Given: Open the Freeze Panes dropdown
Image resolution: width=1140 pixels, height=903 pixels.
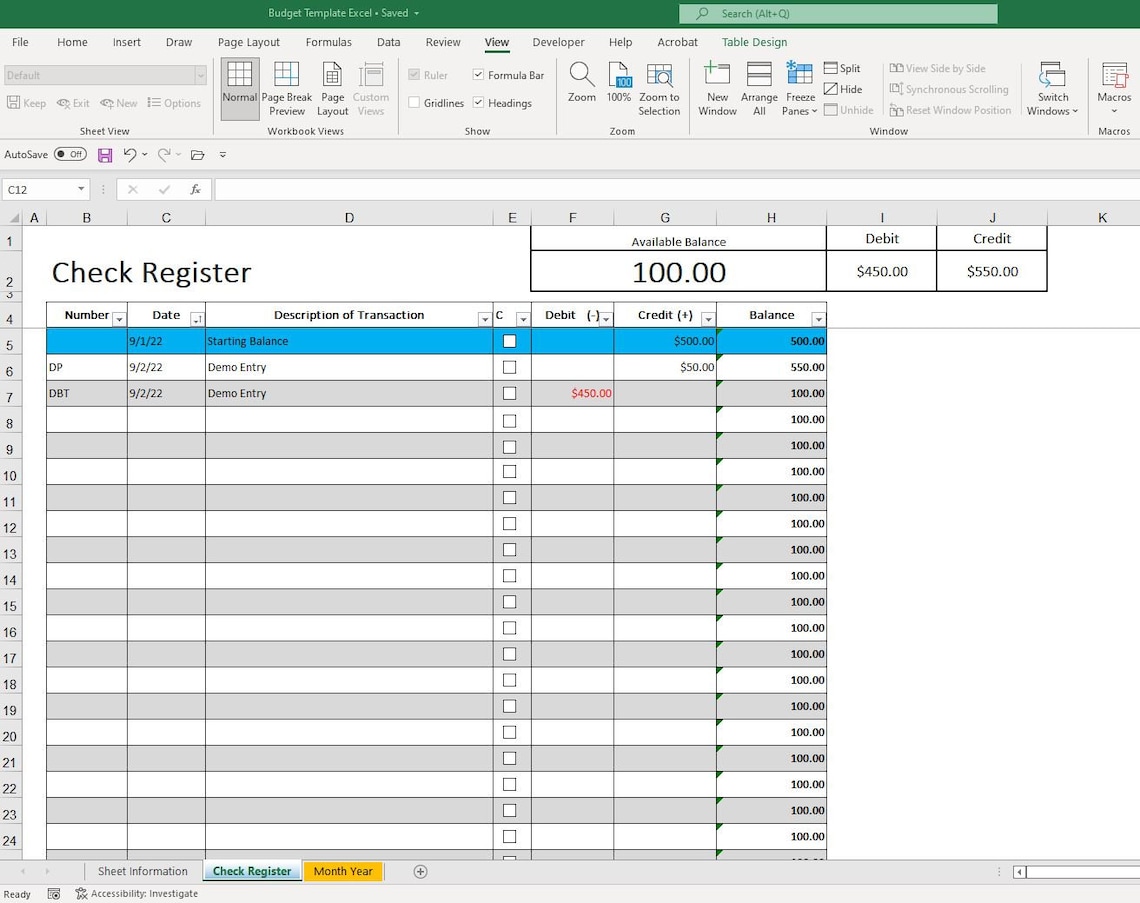Looking at the screenshot, I should pos(799,88).
